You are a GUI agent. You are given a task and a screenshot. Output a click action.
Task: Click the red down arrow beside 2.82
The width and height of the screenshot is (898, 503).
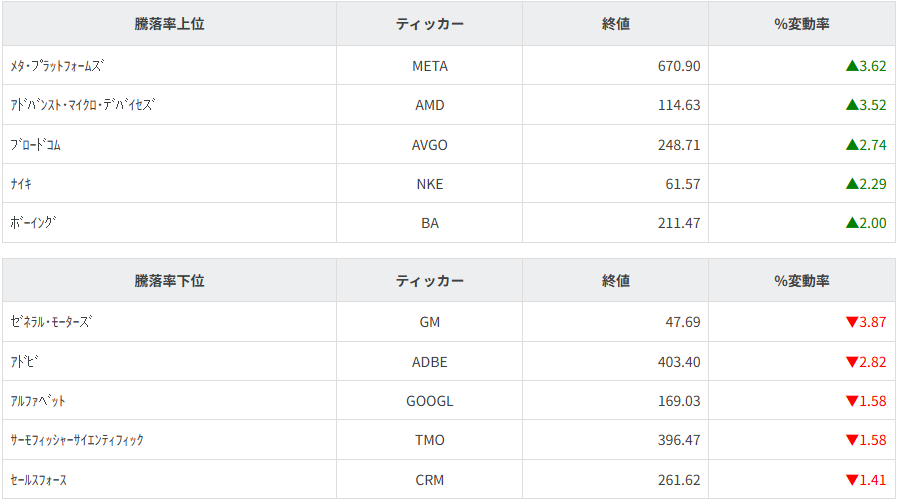[852, 362]
